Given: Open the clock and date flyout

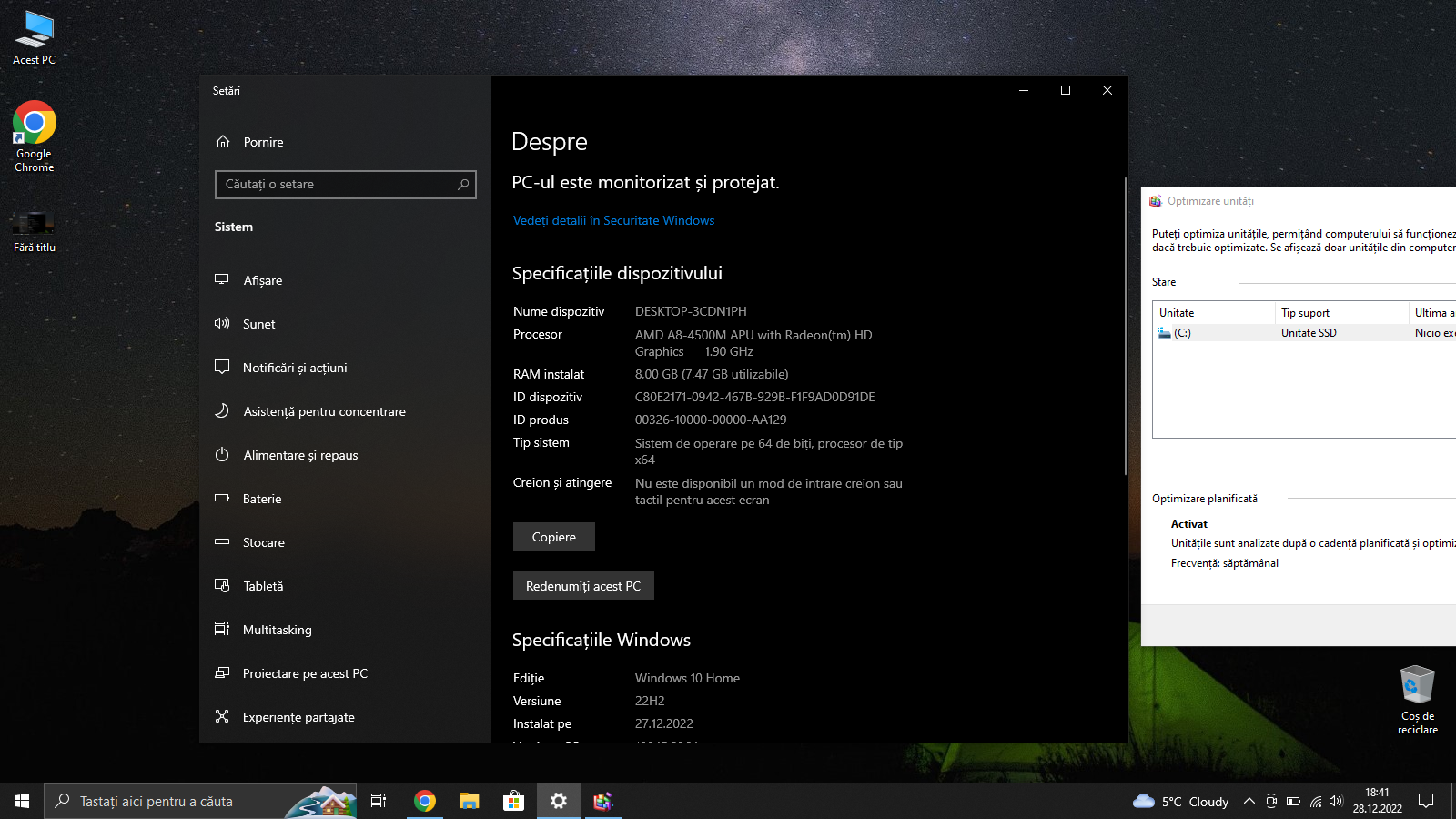Looking at the screenshot, I should point(1377,801).
